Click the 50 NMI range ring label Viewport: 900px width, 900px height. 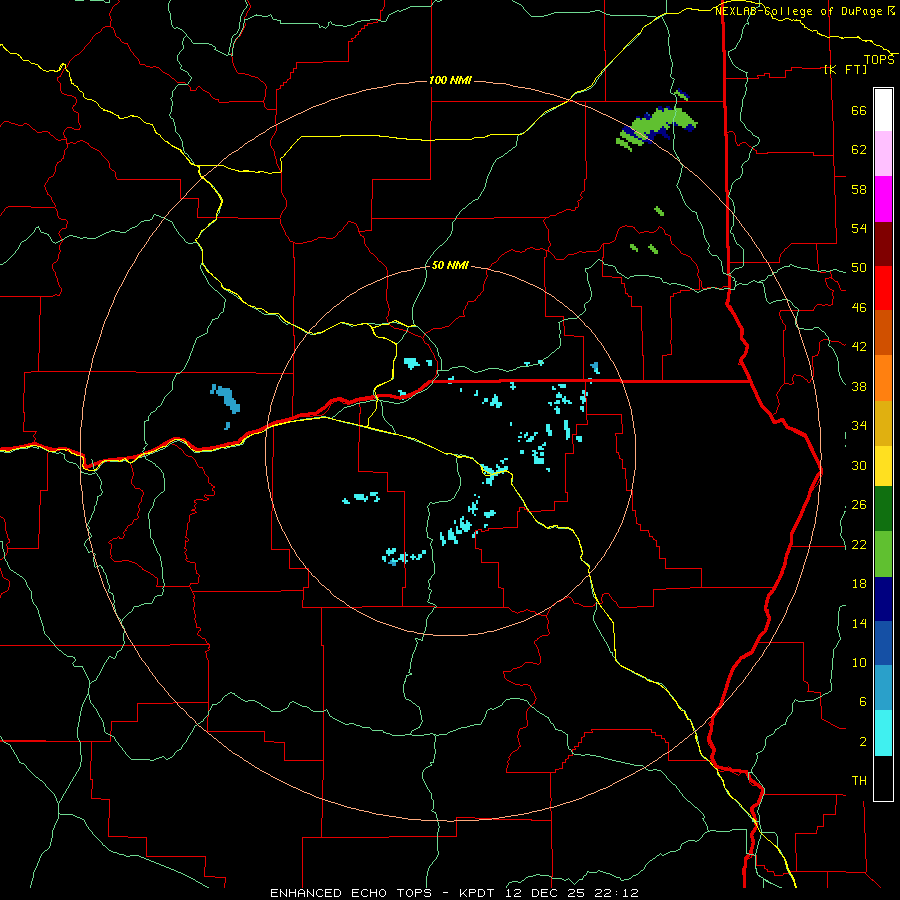click(450, 265)
